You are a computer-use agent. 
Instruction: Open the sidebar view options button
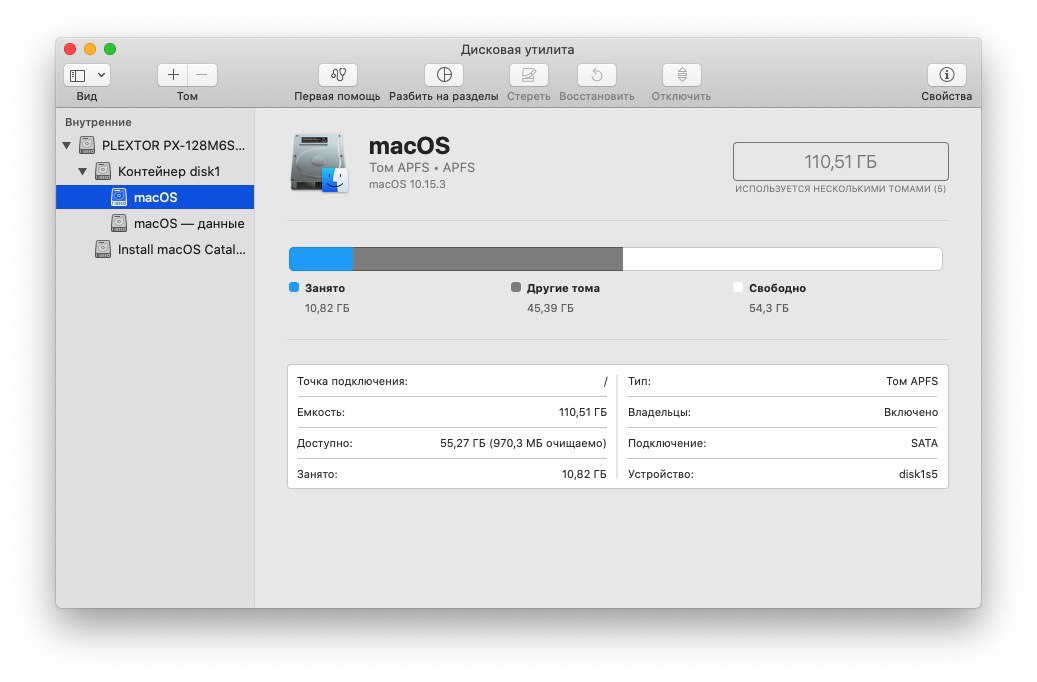point(87,75)
